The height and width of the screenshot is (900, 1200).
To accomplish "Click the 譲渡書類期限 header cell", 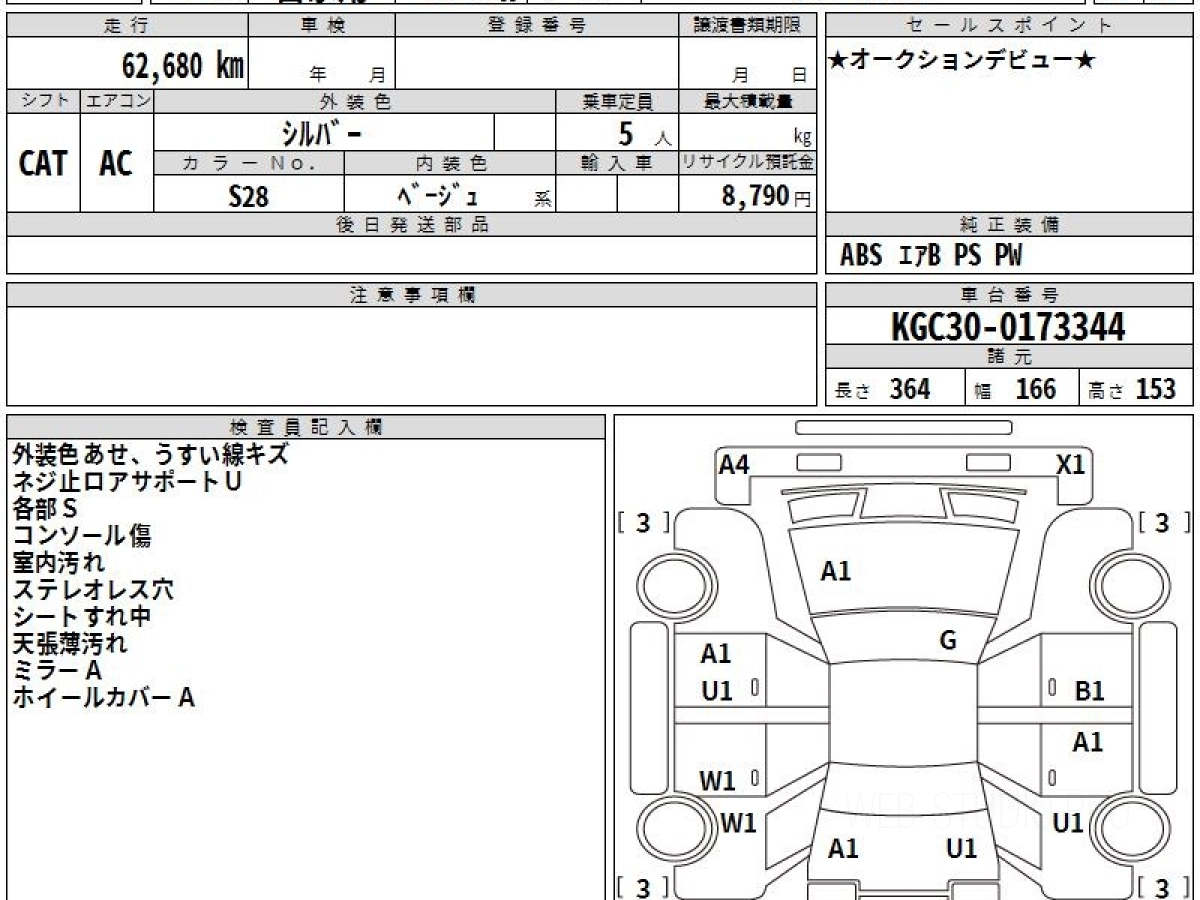I will tap(747, 26).
